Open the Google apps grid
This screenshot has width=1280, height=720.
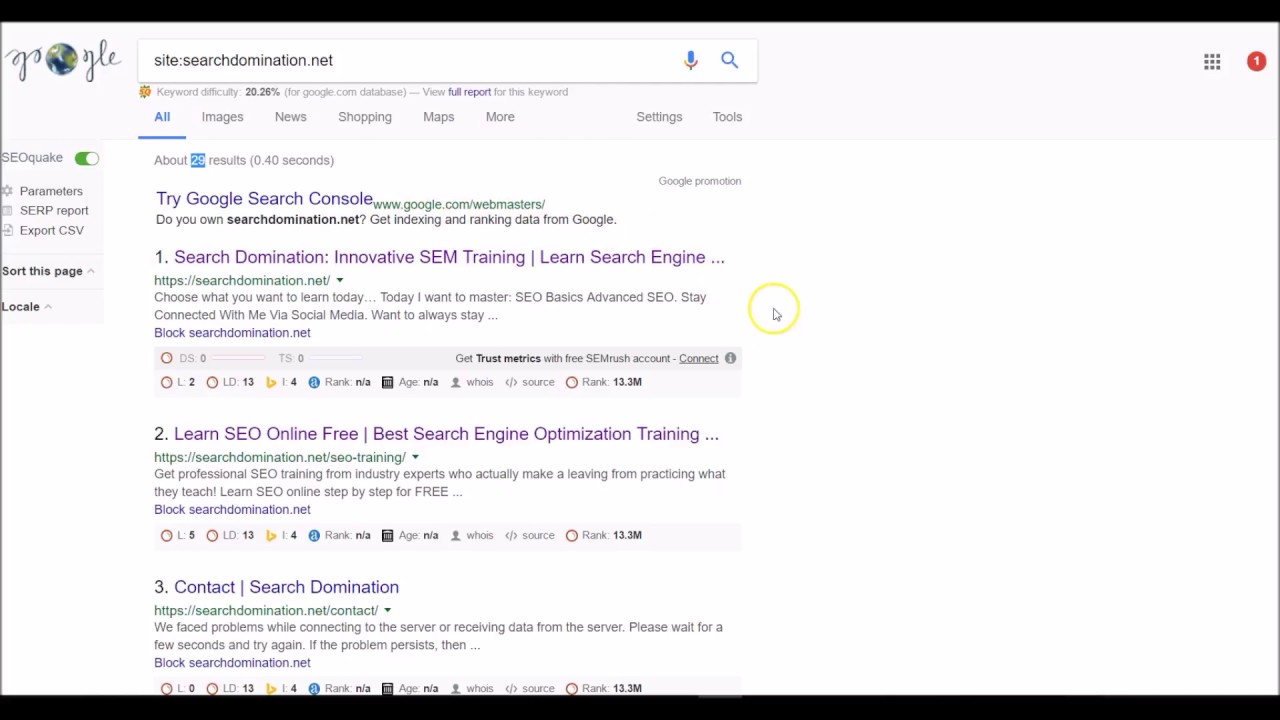click(1212, 62)
